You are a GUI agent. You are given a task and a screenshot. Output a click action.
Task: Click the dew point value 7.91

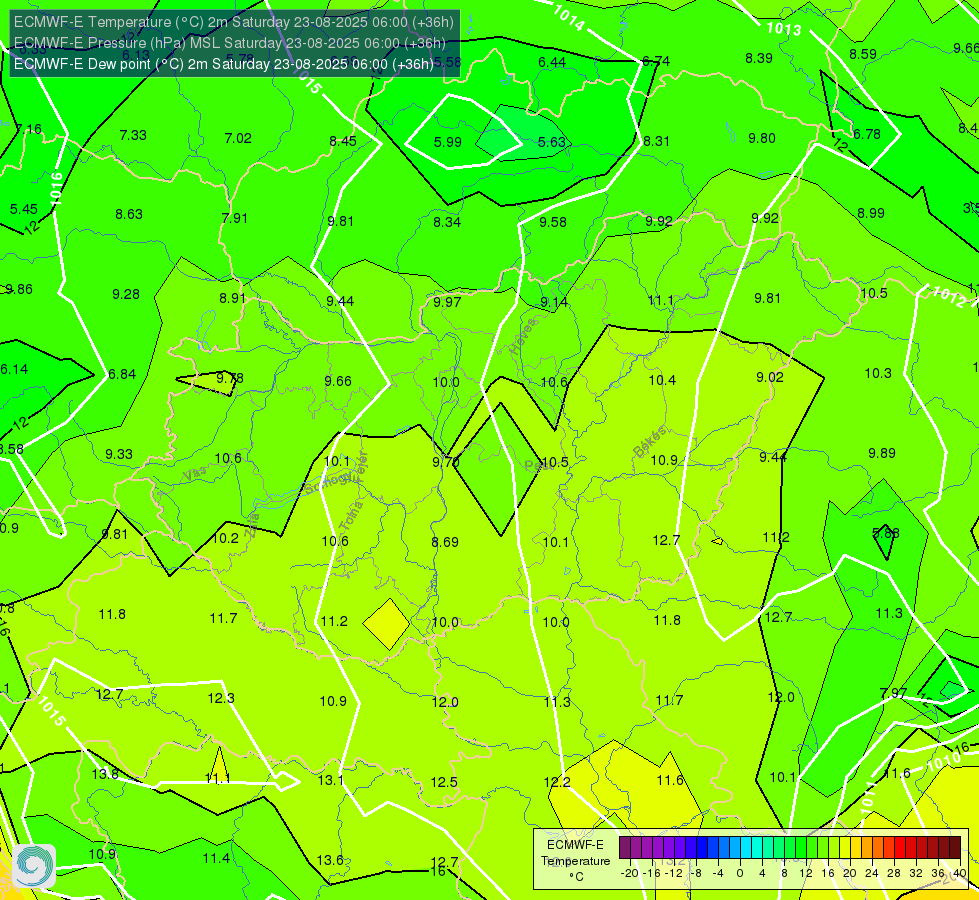(x=234, y=218)
